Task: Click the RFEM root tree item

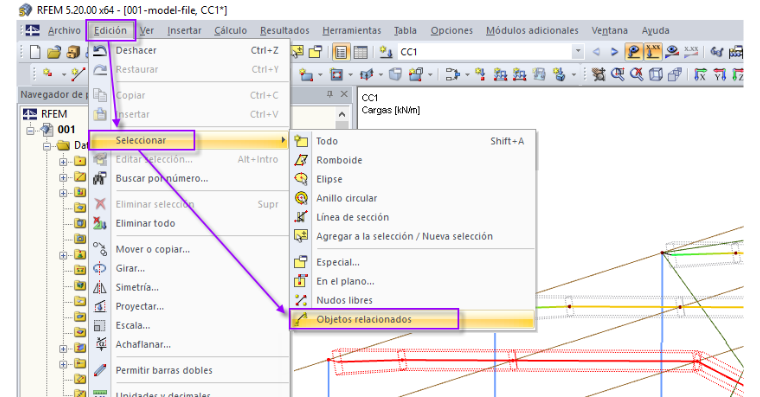Action: [x=54, y=114]
